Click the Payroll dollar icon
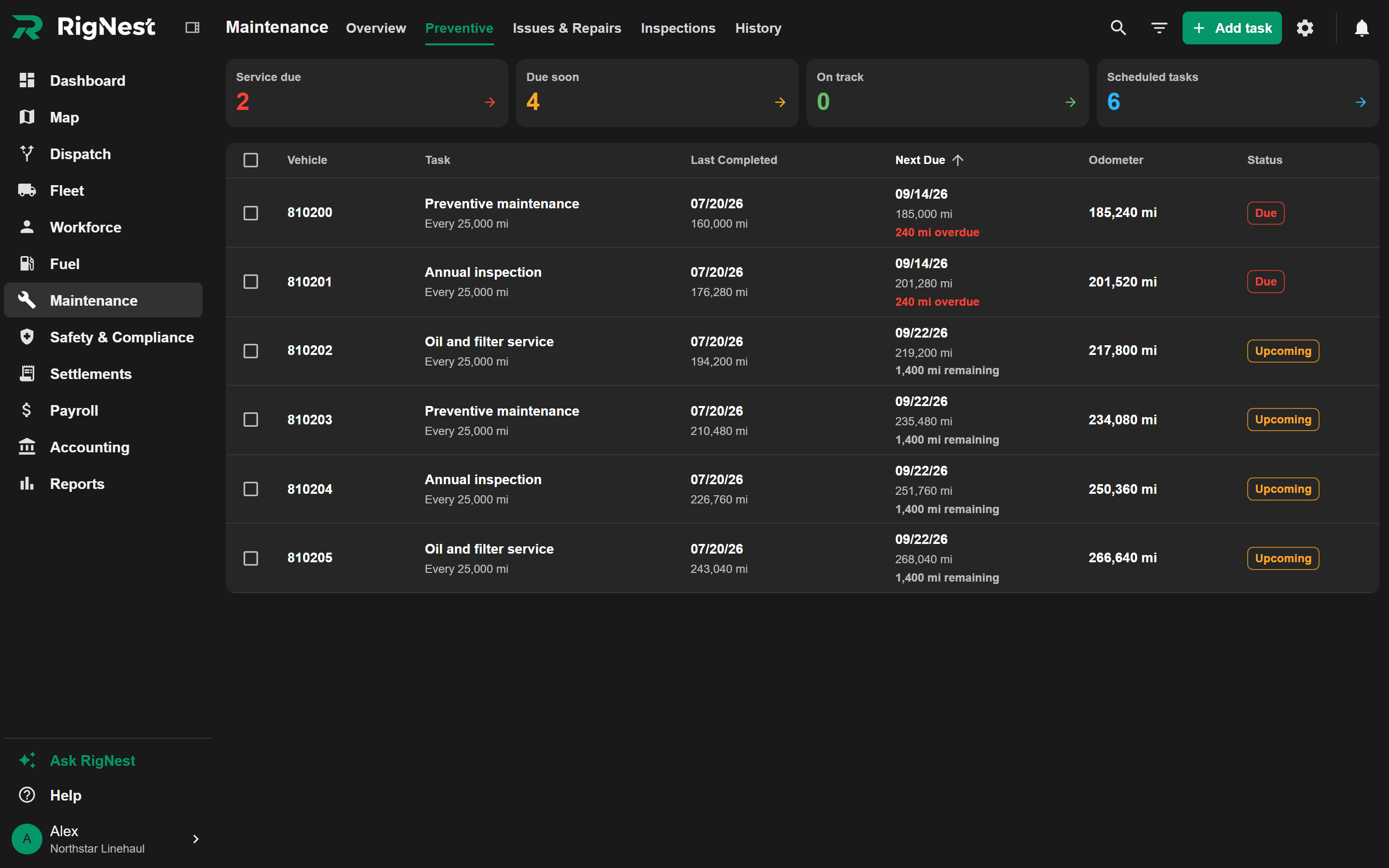The width and height of the screenshot is (1389, 868). coord(27,410)
